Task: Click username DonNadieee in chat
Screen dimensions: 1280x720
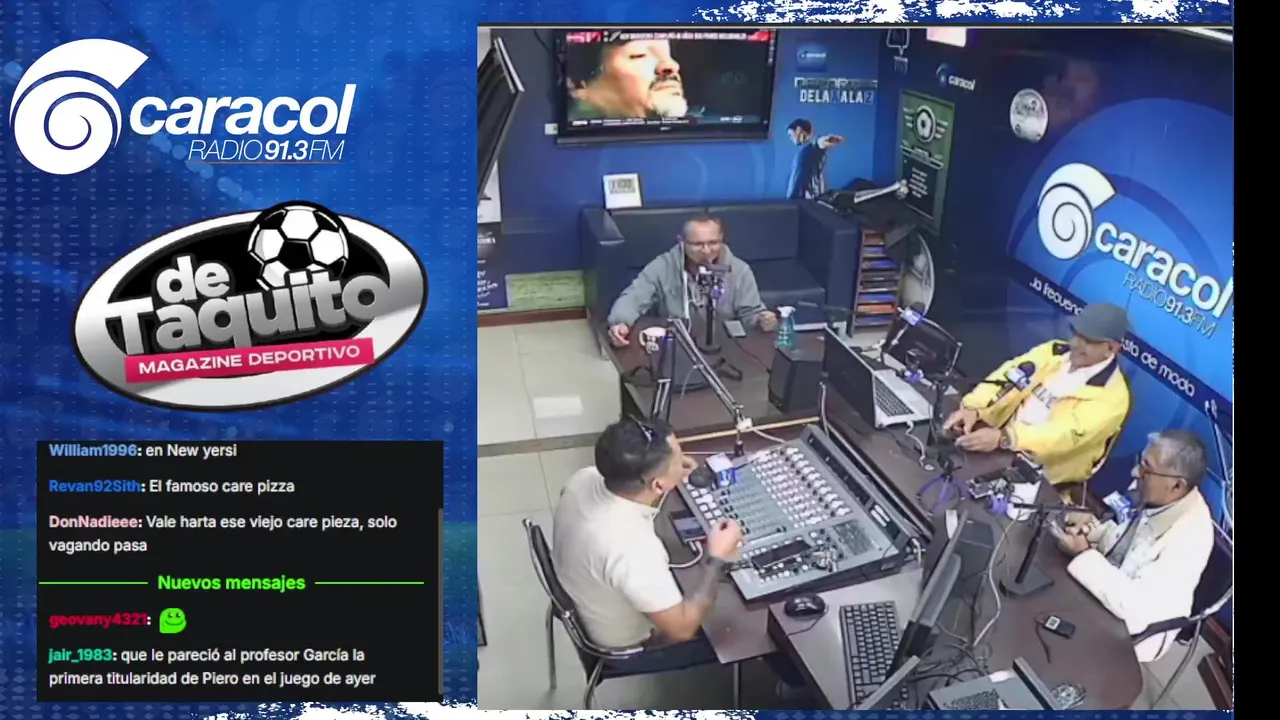Action: [96, 522]
